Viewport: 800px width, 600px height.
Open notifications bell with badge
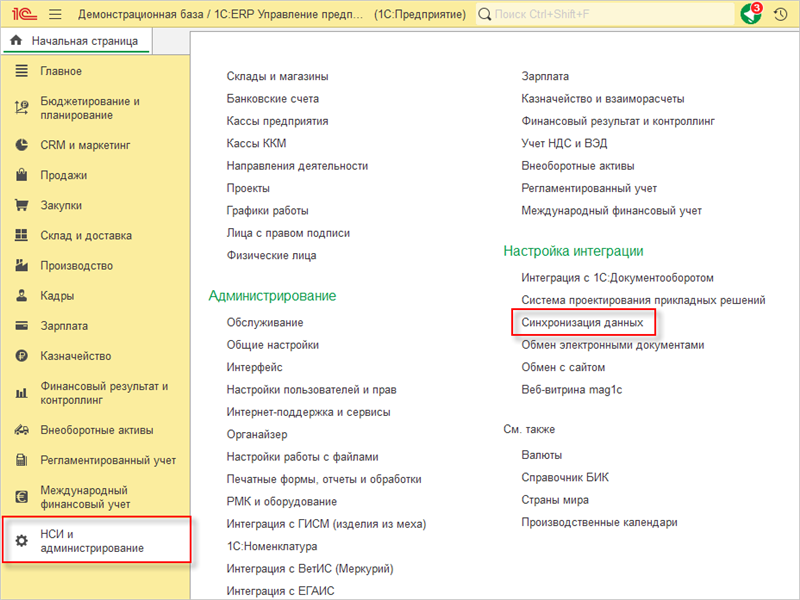coord(750,15)
